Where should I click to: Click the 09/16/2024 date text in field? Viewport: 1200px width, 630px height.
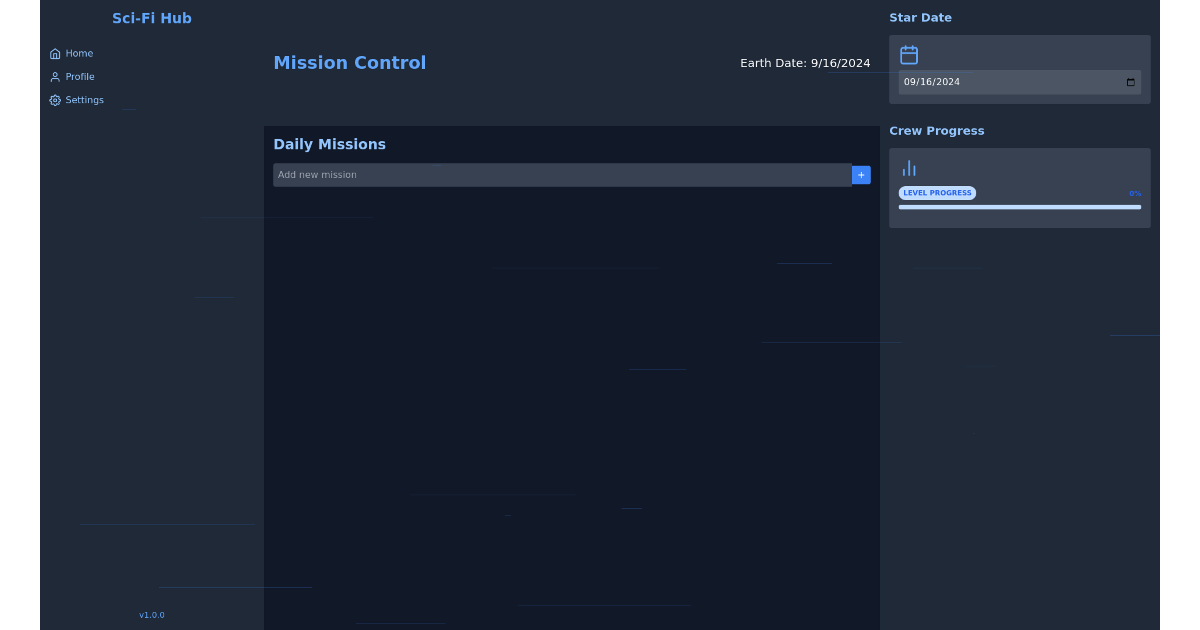pyautogui.click(x=932, y=83)
